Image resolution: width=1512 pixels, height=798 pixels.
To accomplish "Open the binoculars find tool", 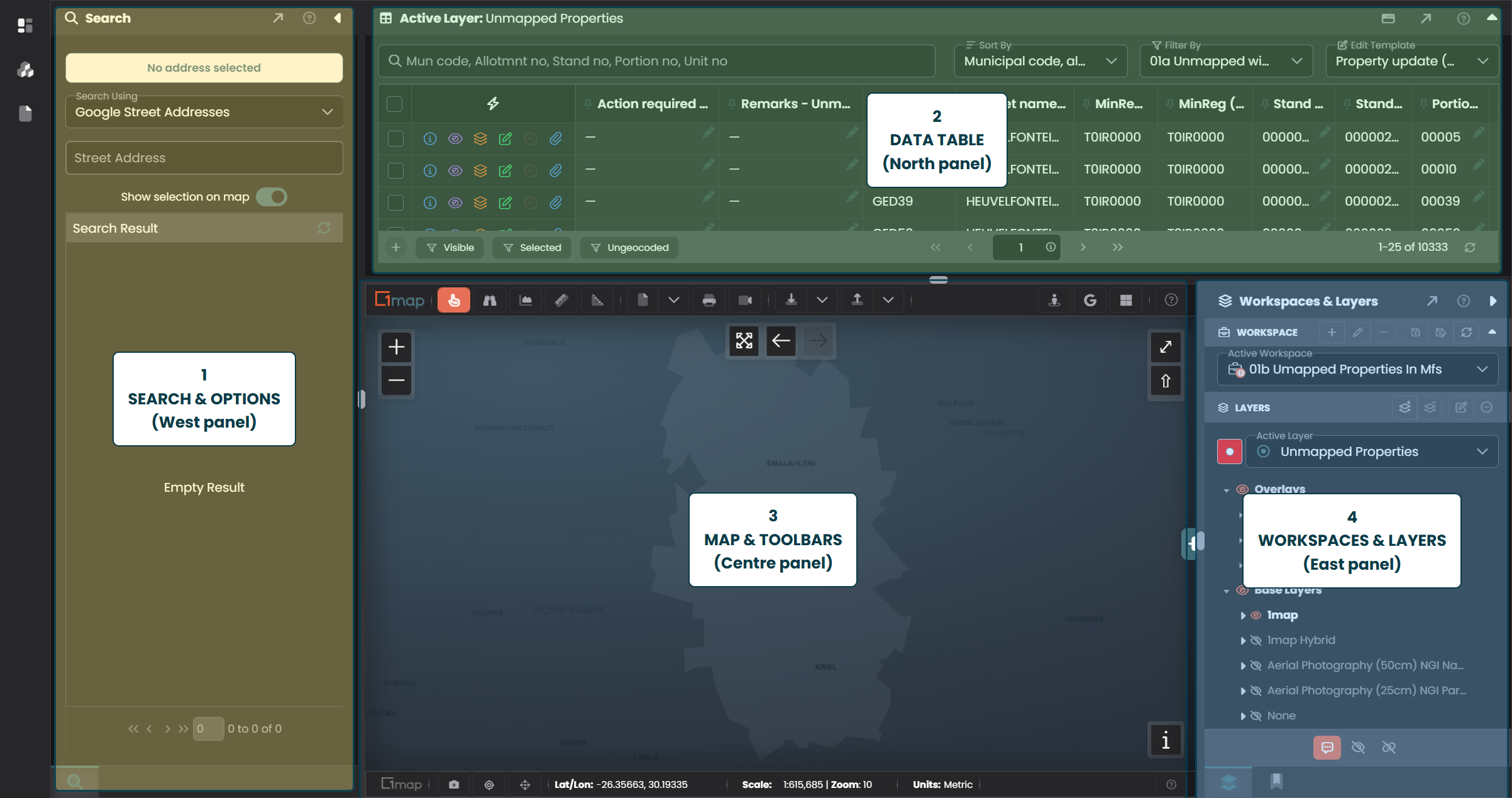I will point(490,301).
